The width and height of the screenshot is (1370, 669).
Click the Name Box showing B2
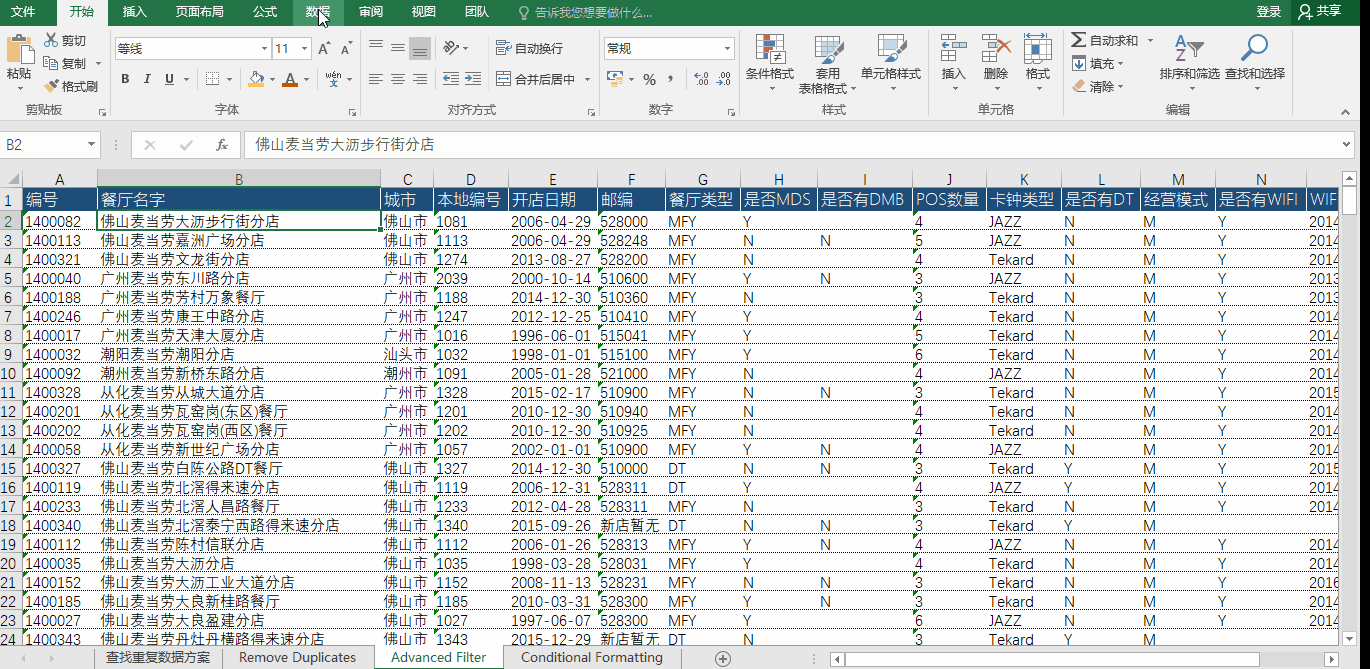[50, 145]
